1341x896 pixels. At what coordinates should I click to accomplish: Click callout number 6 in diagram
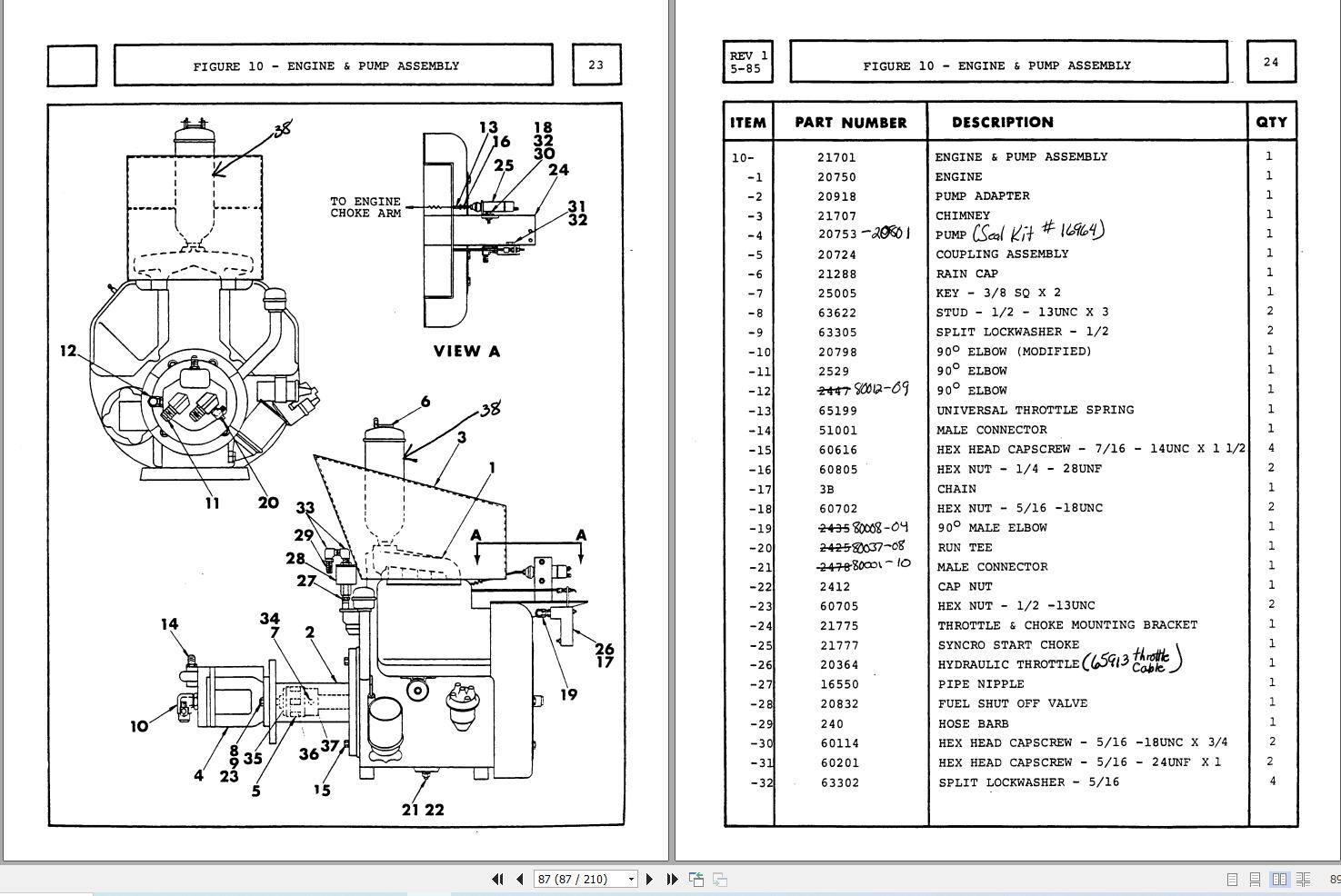pos(425,401)
